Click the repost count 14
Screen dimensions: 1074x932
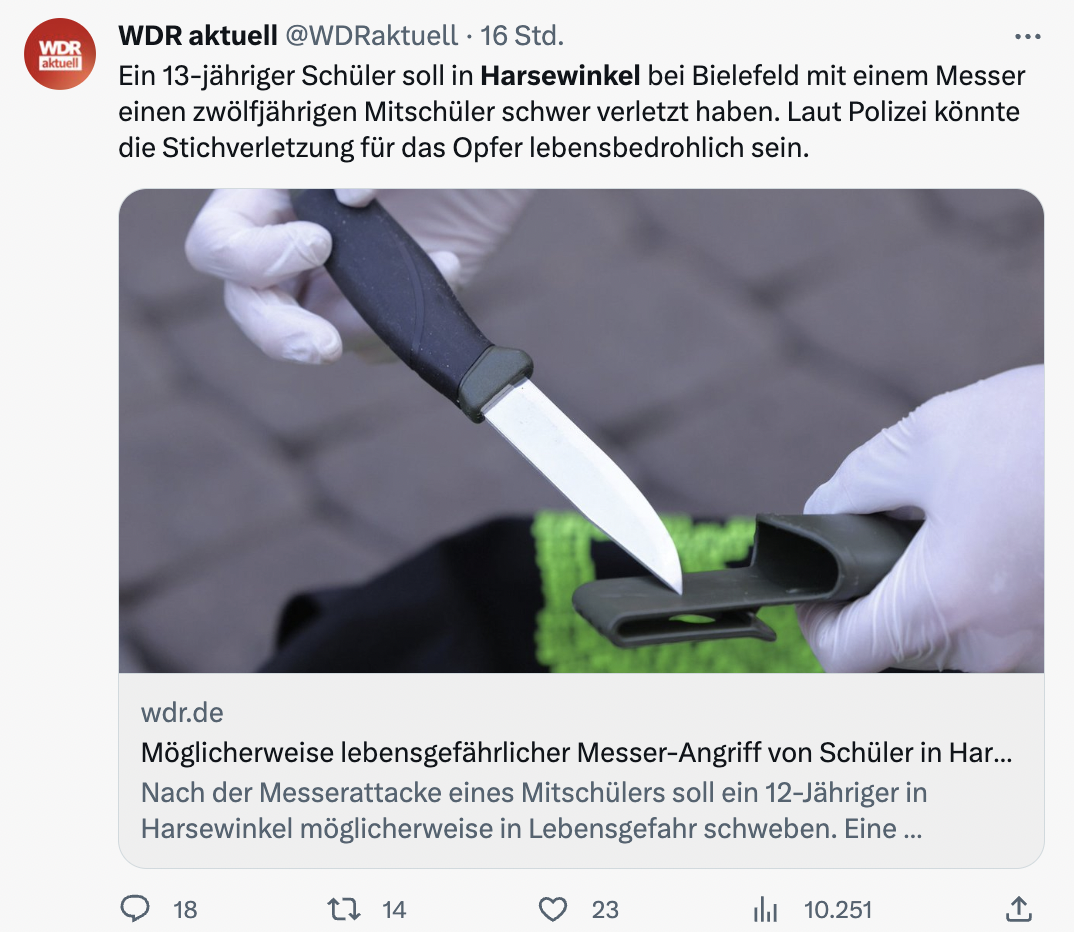(x=394, y=910)
